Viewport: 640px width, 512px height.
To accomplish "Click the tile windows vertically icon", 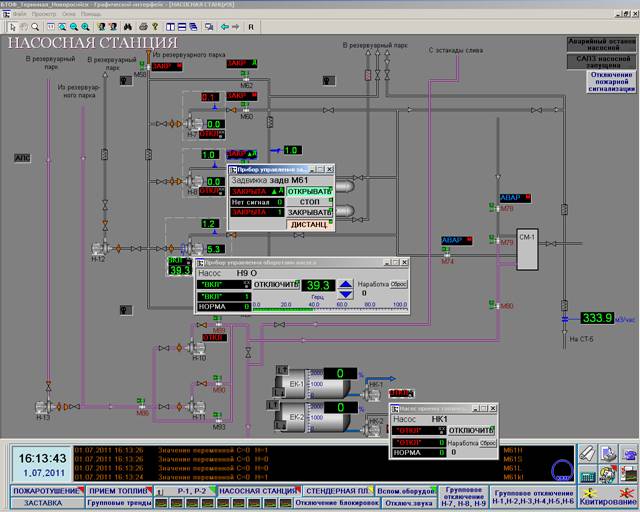I will coord(170,27).
